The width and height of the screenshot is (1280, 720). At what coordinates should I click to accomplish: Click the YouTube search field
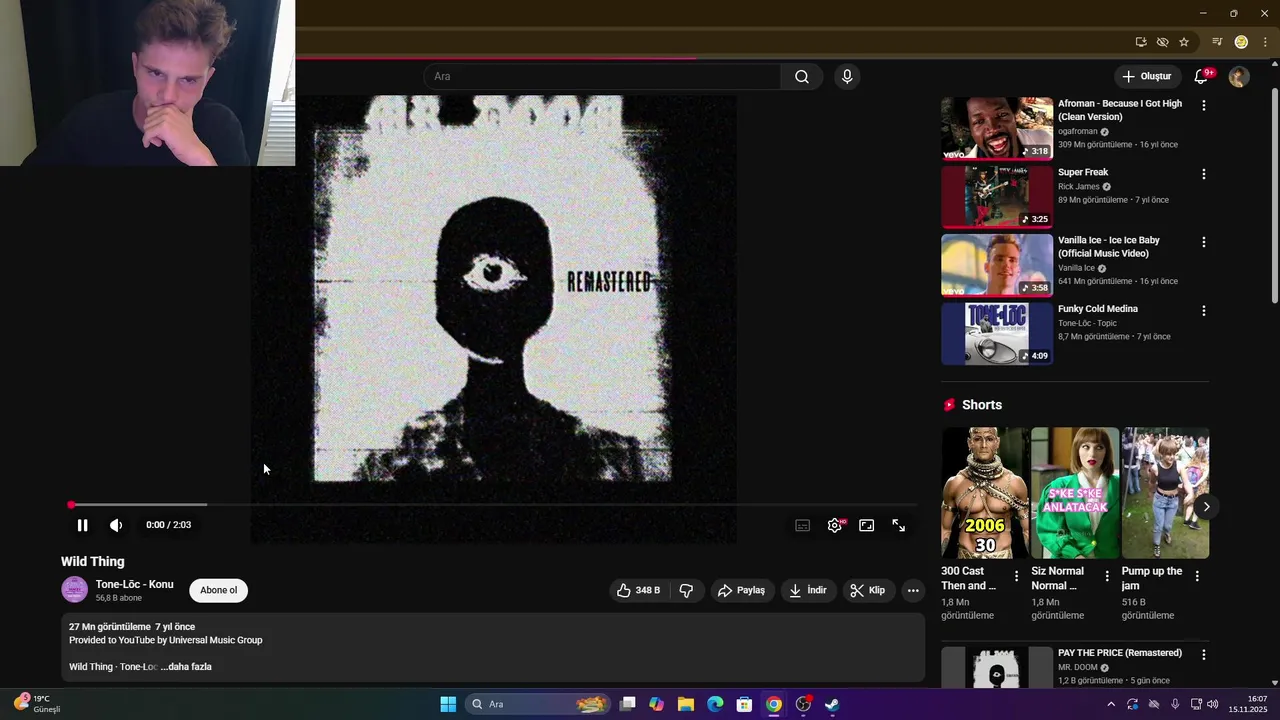603,76
